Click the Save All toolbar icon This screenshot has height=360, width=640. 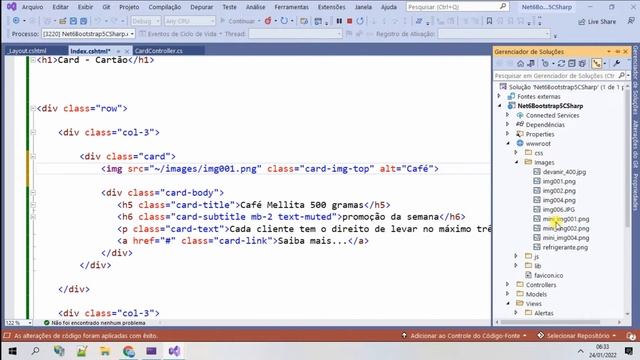click(83, 21)
